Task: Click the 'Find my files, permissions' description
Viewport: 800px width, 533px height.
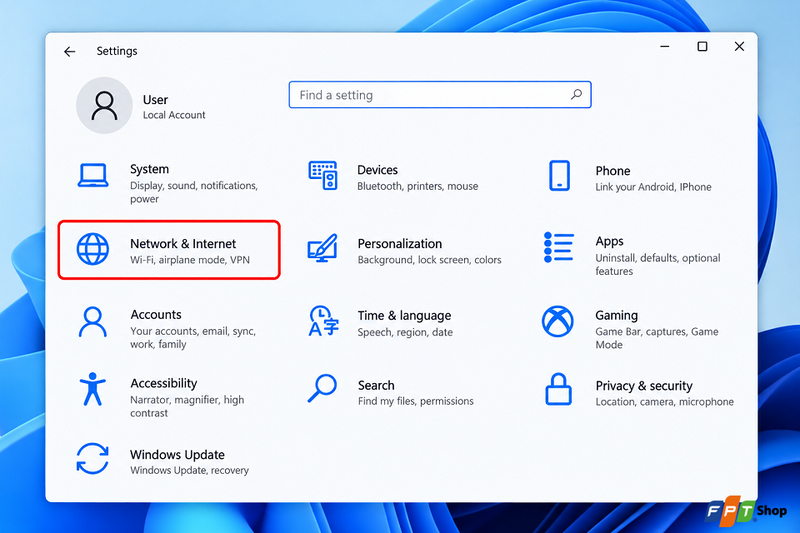Action: point(416,401)
